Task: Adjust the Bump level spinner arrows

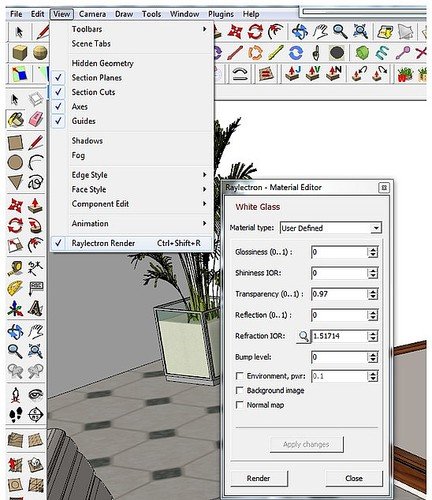Action: click(373, 357)
